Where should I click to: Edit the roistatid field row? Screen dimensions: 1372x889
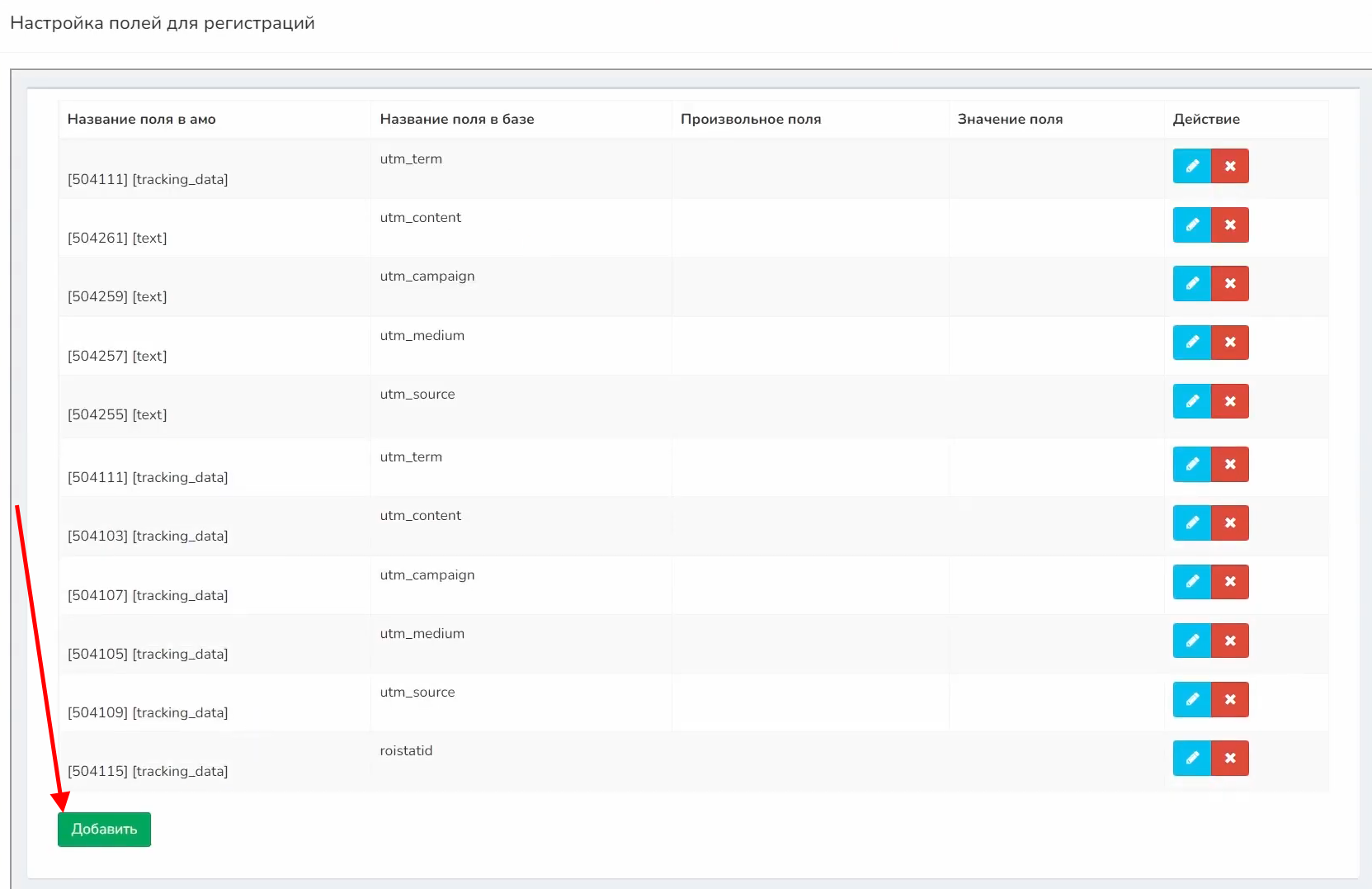(x=1191, y=758)
